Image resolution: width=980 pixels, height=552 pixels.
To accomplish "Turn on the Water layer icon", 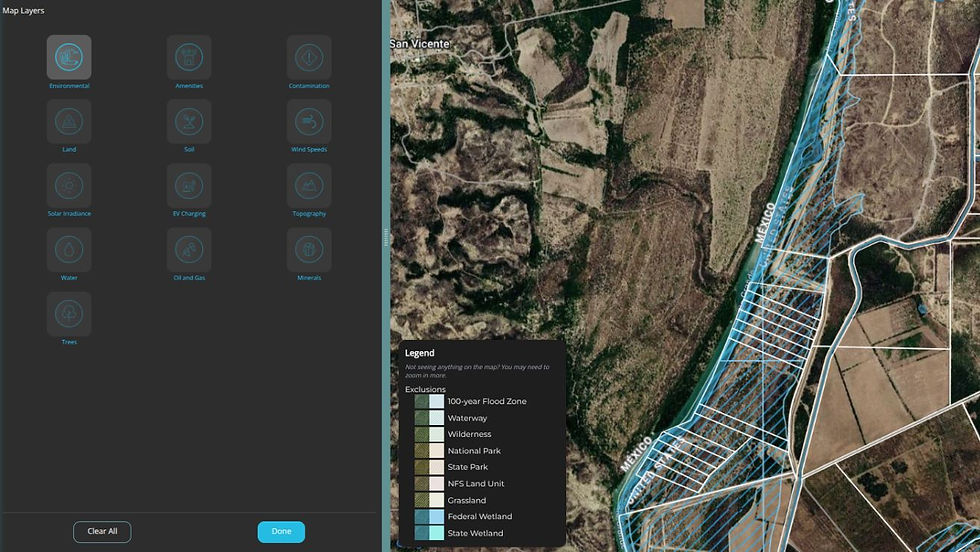I will (x=69, y=249).
